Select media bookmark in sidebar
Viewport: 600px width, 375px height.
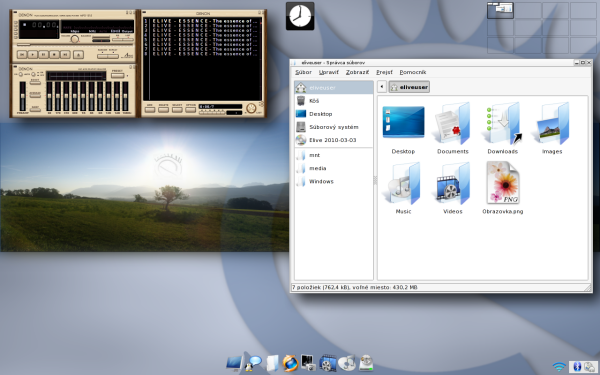(334, 168)
